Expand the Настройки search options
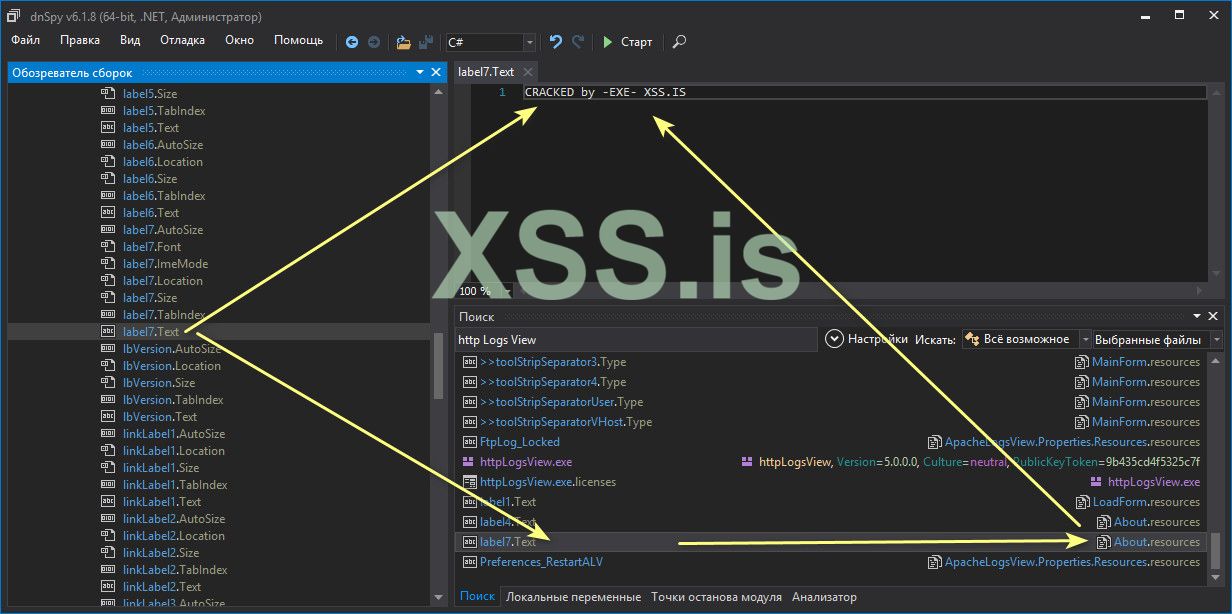This screenshot has height=614, width=1232. point(835,339)
